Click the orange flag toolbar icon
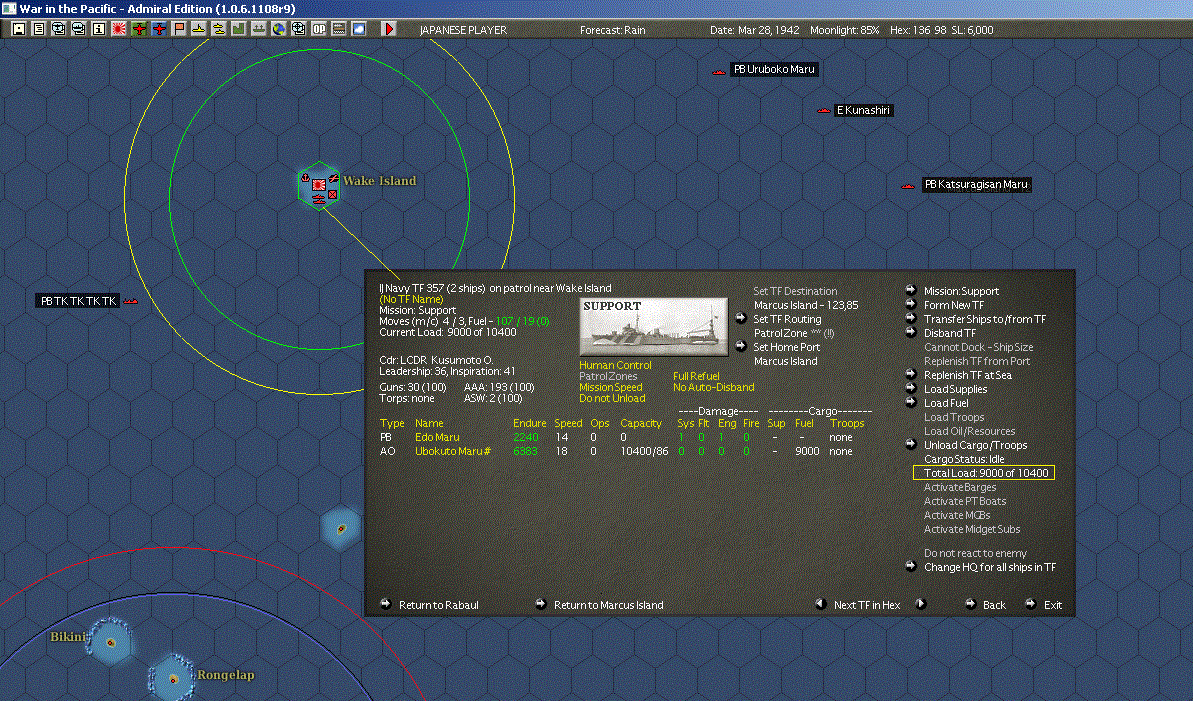Screen dimensions: 1193x701 [x=179, y=29]
